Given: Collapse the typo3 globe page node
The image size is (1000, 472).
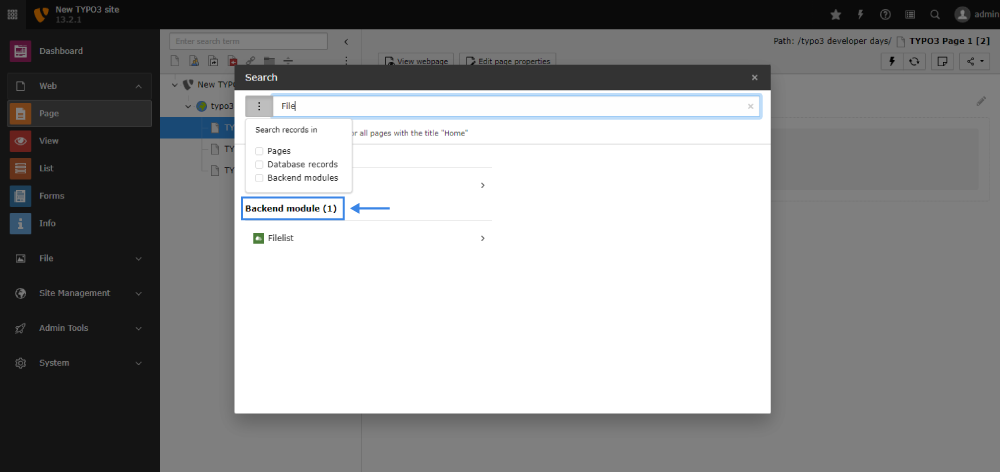Looking at the screenshot, I should click(188, 107).
